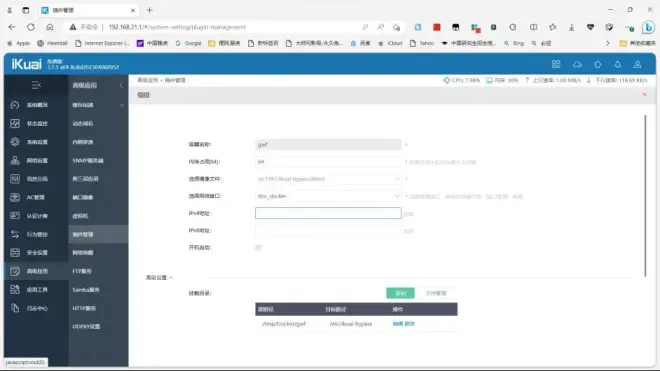Click the iKuai logo
The height and width of the screenshot is (371, 660).
click(x=27, y=64)
